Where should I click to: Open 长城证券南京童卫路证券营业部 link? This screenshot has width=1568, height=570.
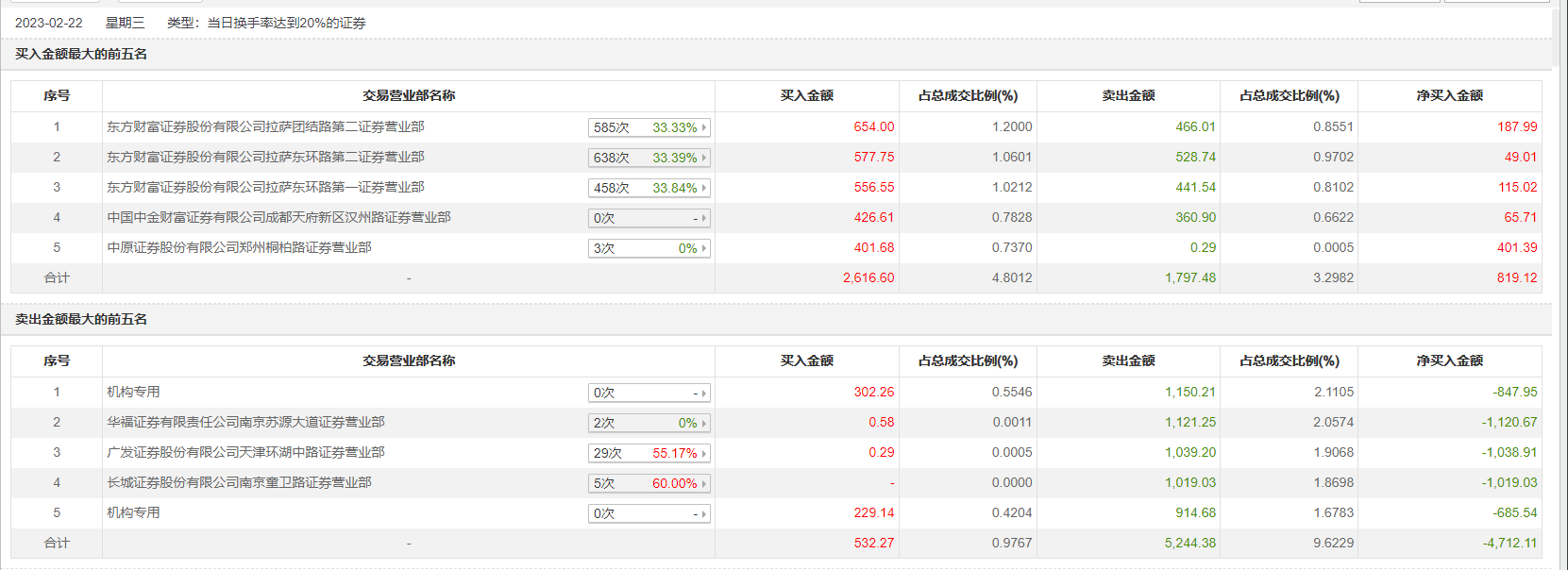click(239, 482)
